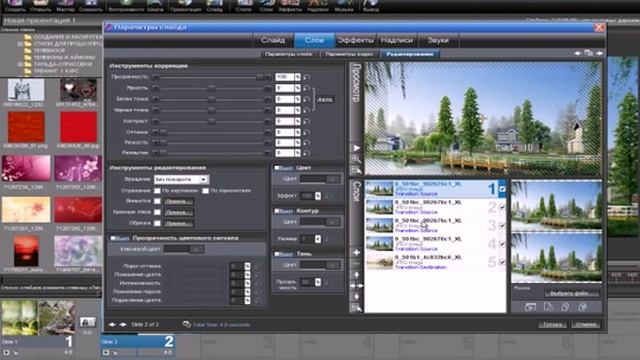Click left arrow icon at dialog top right
Image resolution: width=640 pixels, height=360 pixels.
click(x=578, y=53)
